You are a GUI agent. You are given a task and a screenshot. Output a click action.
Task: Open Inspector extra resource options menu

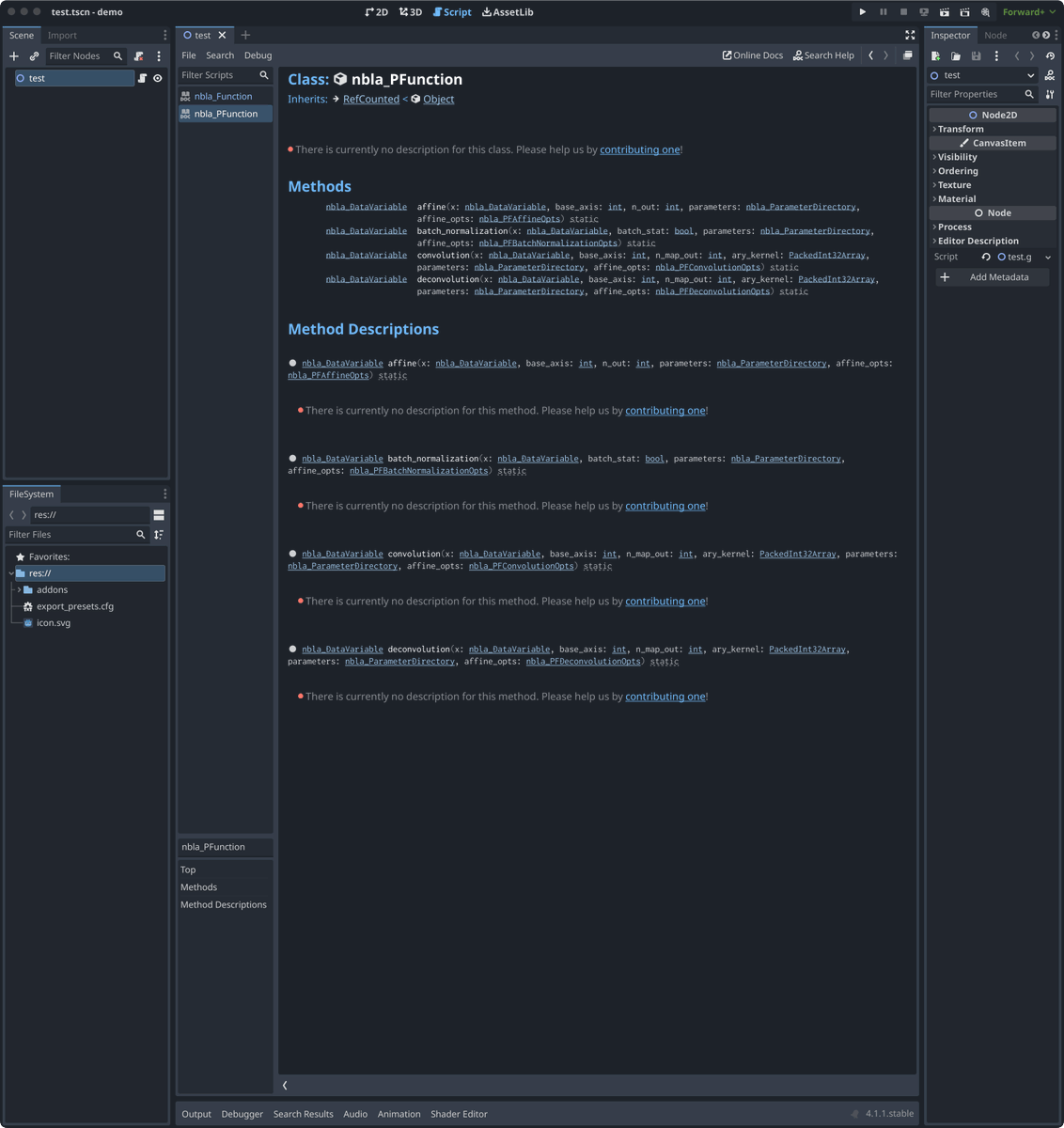coord(996,56)
